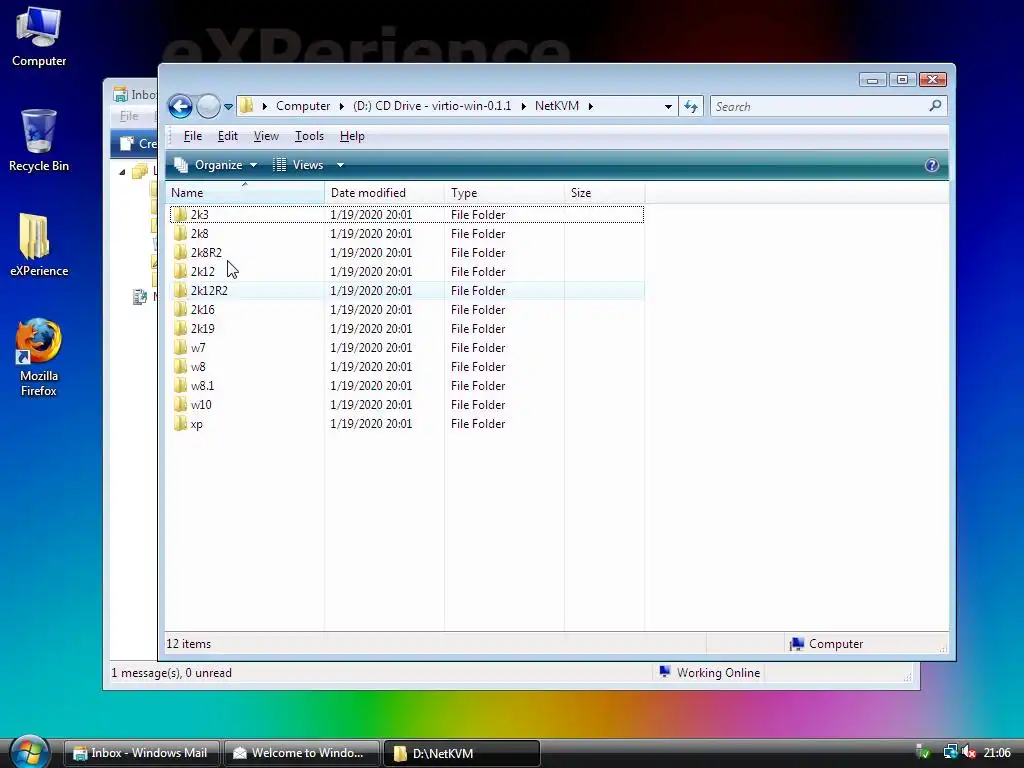Open the File menu in Explorer
The height and width of the screenshot is (768, 1024).
click(x=193, y=136)
